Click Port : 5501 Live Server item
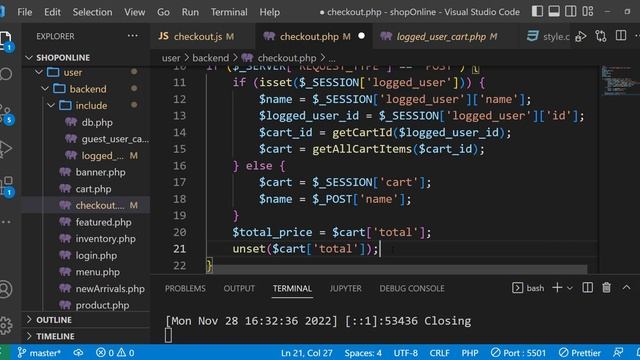Viewport: 640px width, 360px height. pyautogui.click(x=518, y=353)
